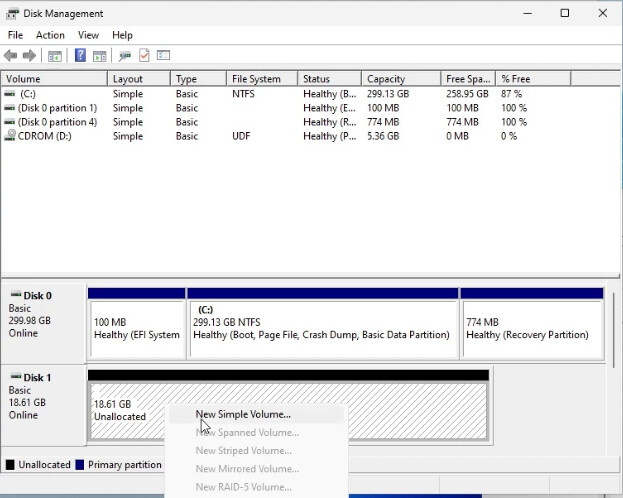Sort by the Status column header

(x=330, y=79)
